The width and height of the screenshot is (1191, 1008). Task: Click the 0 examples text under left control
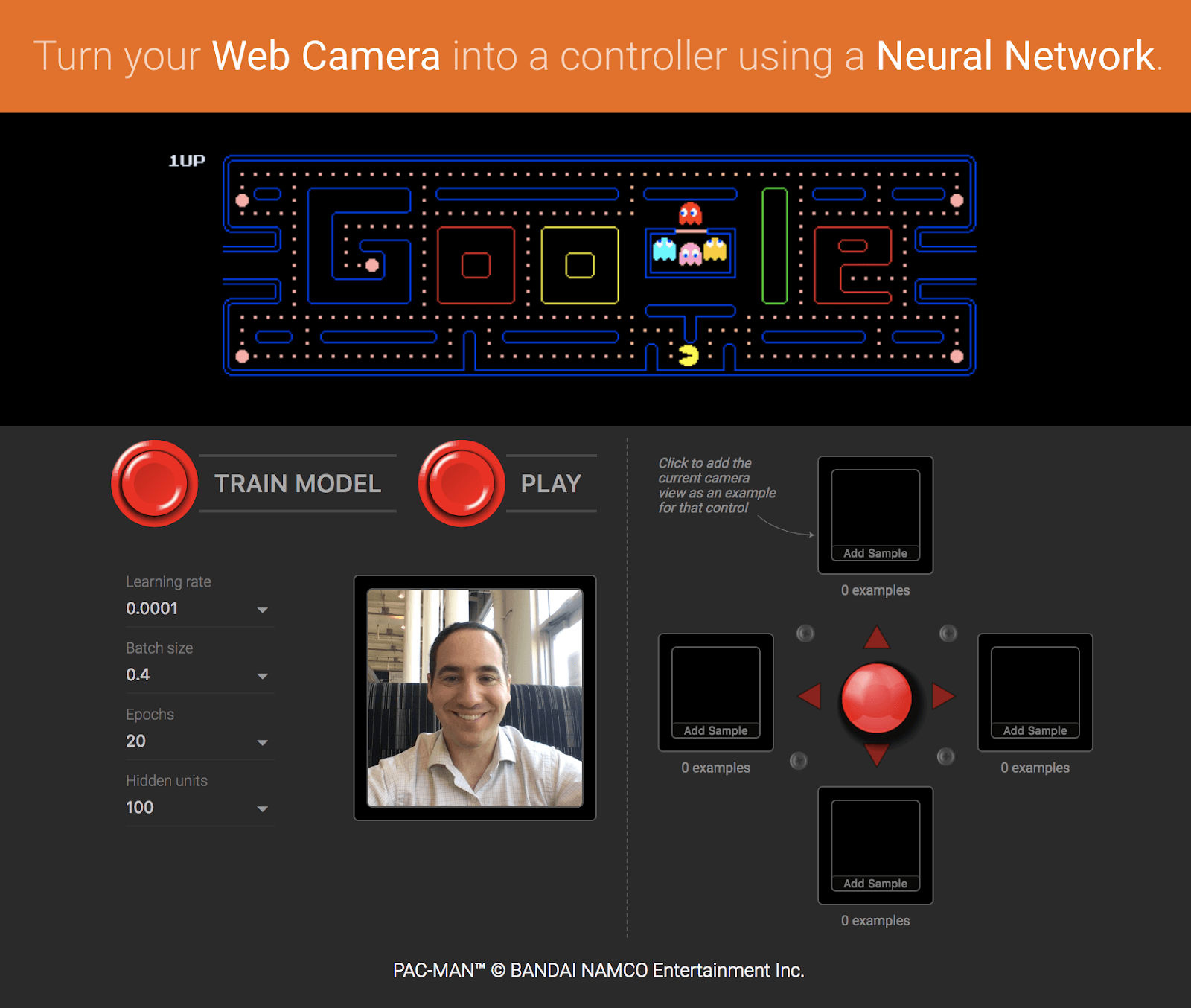point(716,768)
